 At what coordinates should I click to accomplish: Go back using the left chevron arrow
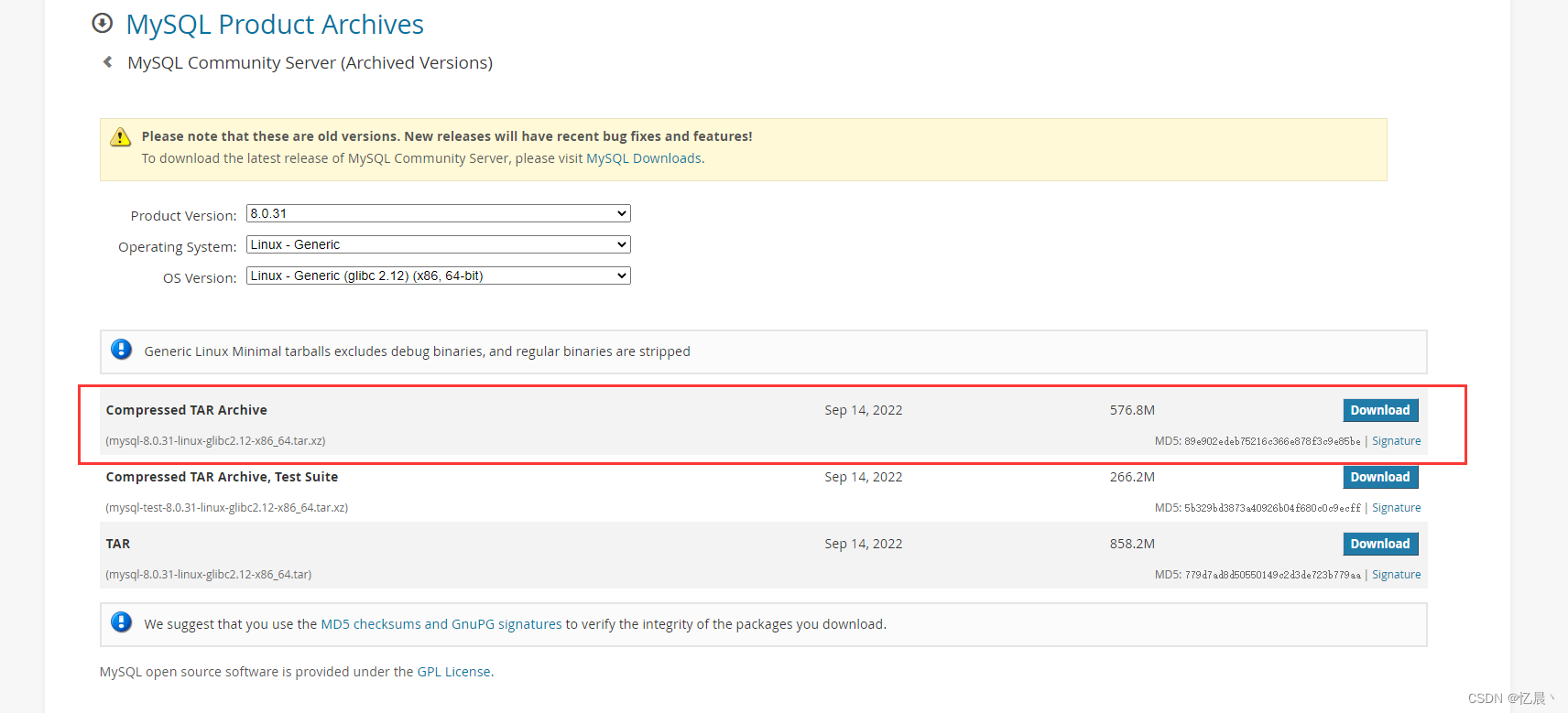pos(108,62)
